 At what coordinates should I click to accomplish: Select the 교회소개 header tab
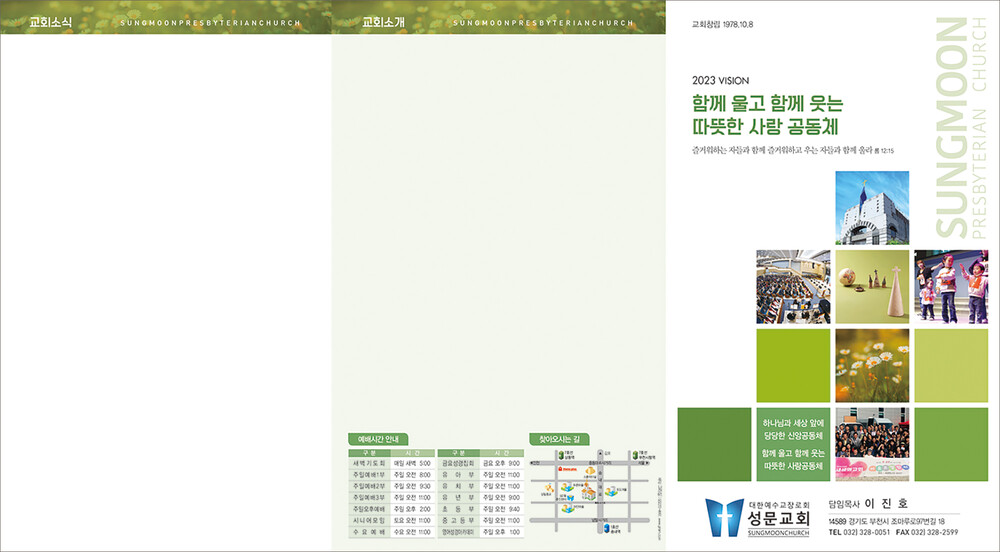[x=381, y=21]
